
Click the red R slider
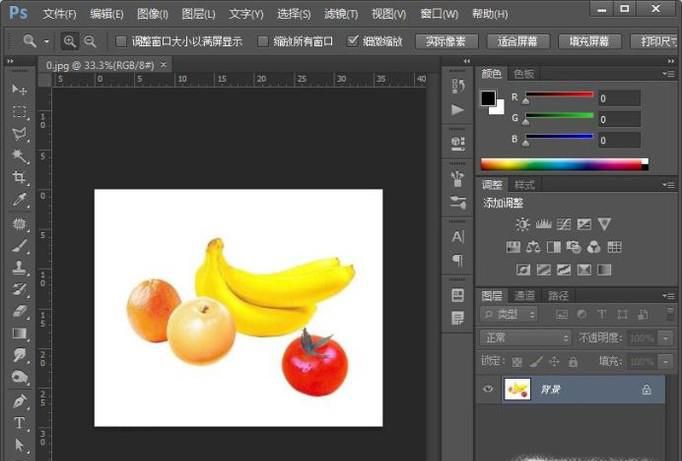coord(559,94)
